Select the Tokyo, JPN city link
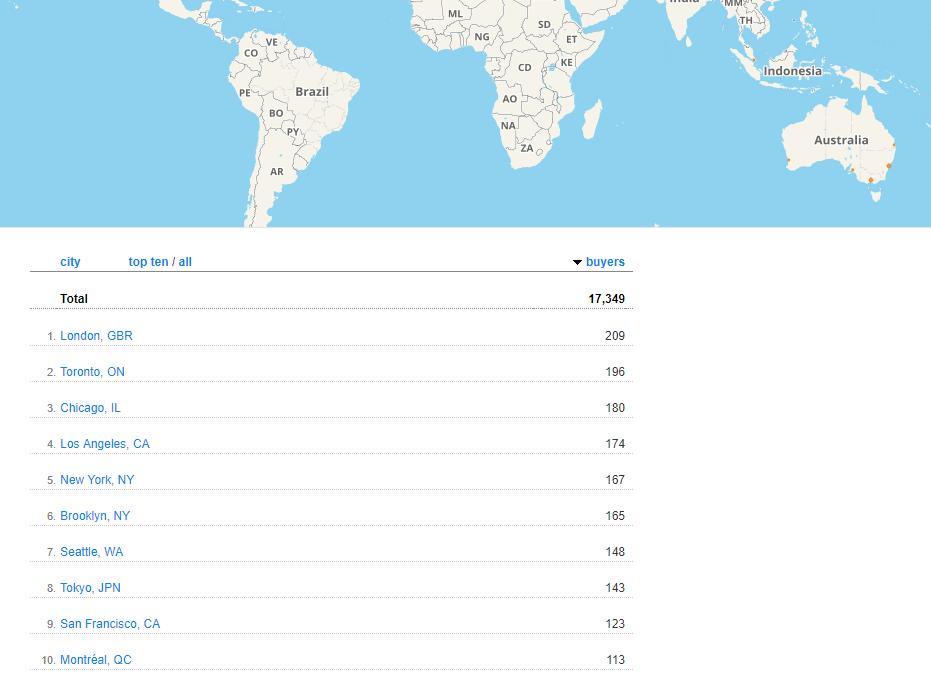Viewport: 931px width, 674px height. coord(90,588)
